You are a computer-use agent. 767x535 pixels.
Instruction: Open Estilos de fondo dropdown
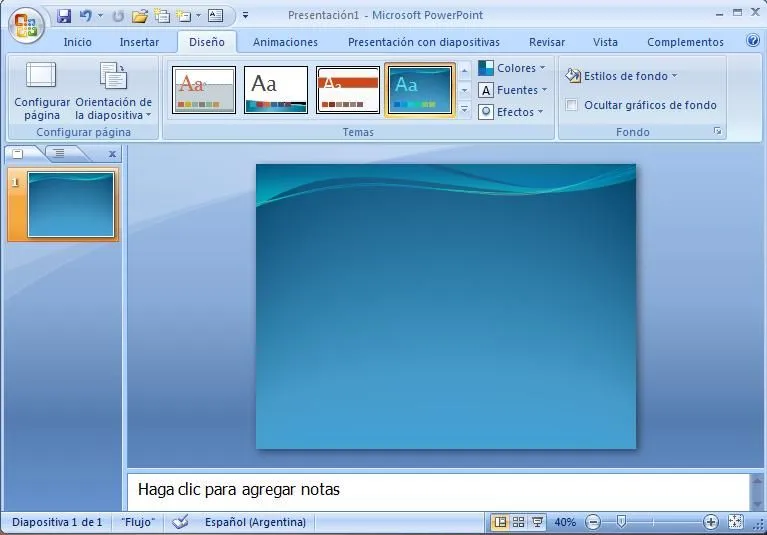tap(622, 76)
